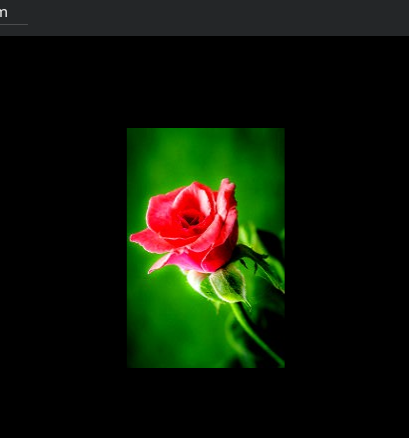
Task: Click the dark center of the rose
Action: pyautogui.click(x=191, y=220)
